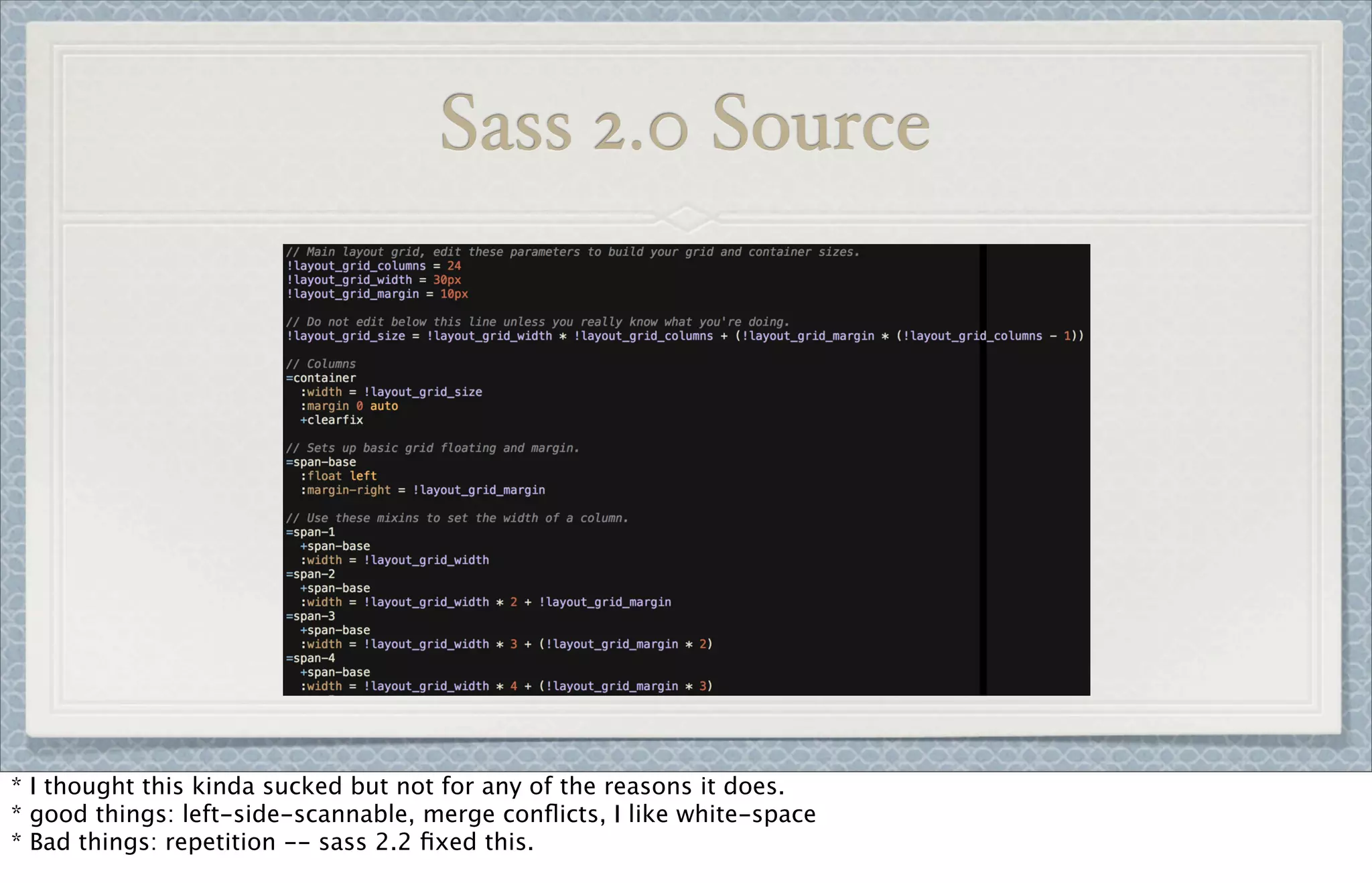Click the span-4 width line with "* 4 +"
The image size is (1372, 883).
506,686
